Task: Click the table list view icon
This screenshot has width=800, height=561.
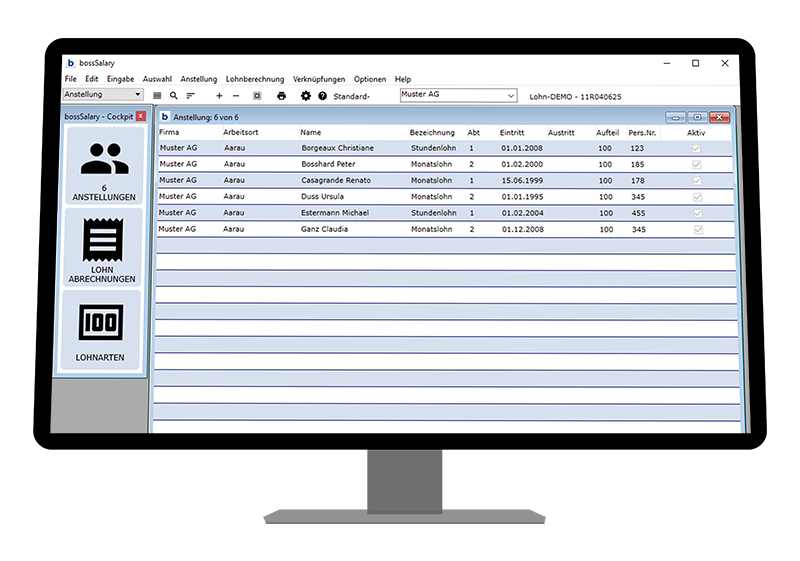Action: click(x=157, y=95)
